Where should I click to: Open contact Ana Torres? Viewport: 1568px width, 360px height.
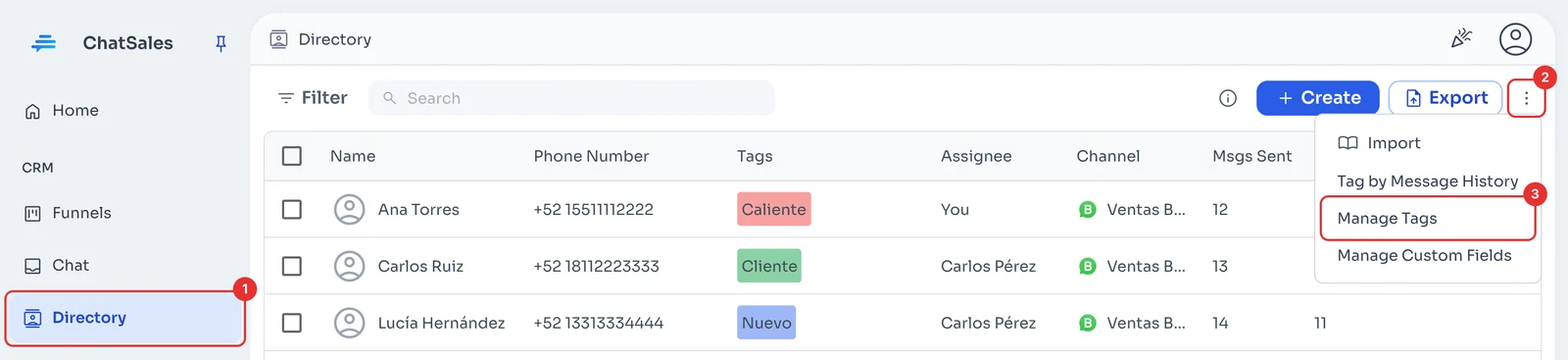tap(418, 210)
